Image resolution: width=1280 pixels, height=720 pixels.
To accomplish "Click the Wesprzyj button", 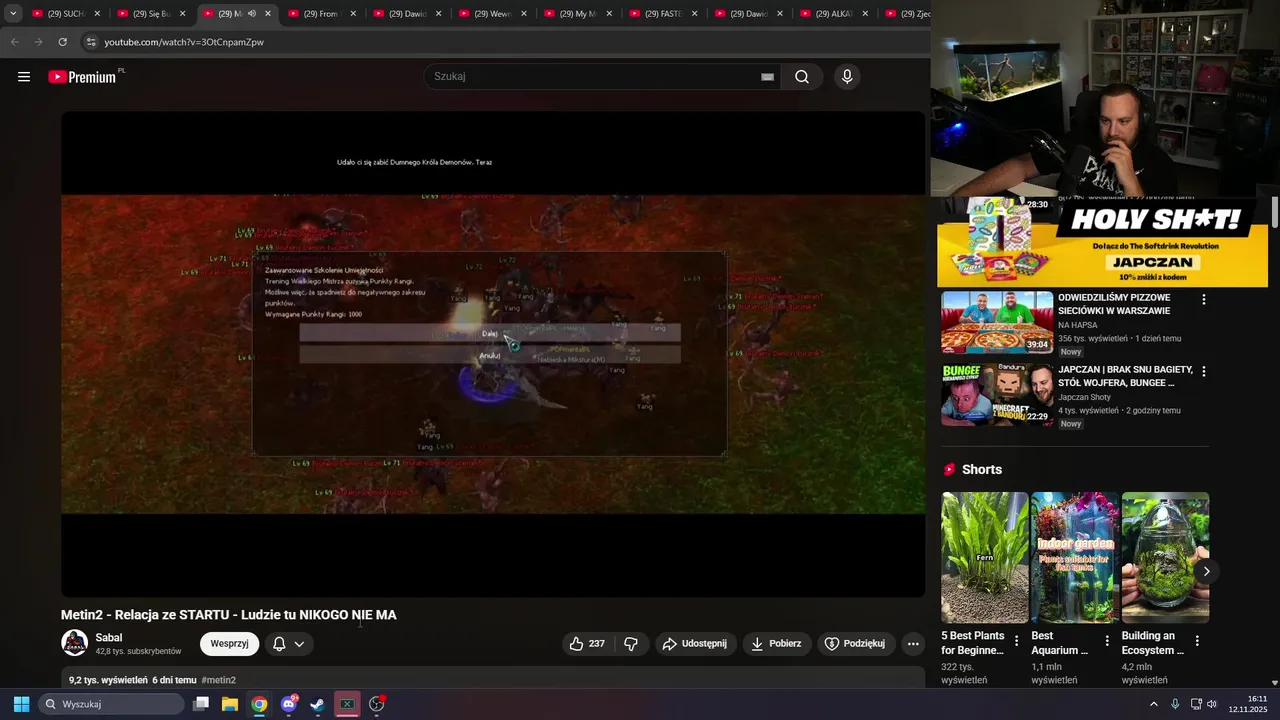I will [229, 644].
